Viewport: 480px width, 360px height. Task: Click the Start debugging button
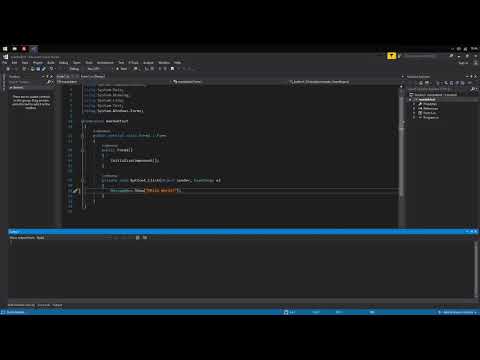122,69
